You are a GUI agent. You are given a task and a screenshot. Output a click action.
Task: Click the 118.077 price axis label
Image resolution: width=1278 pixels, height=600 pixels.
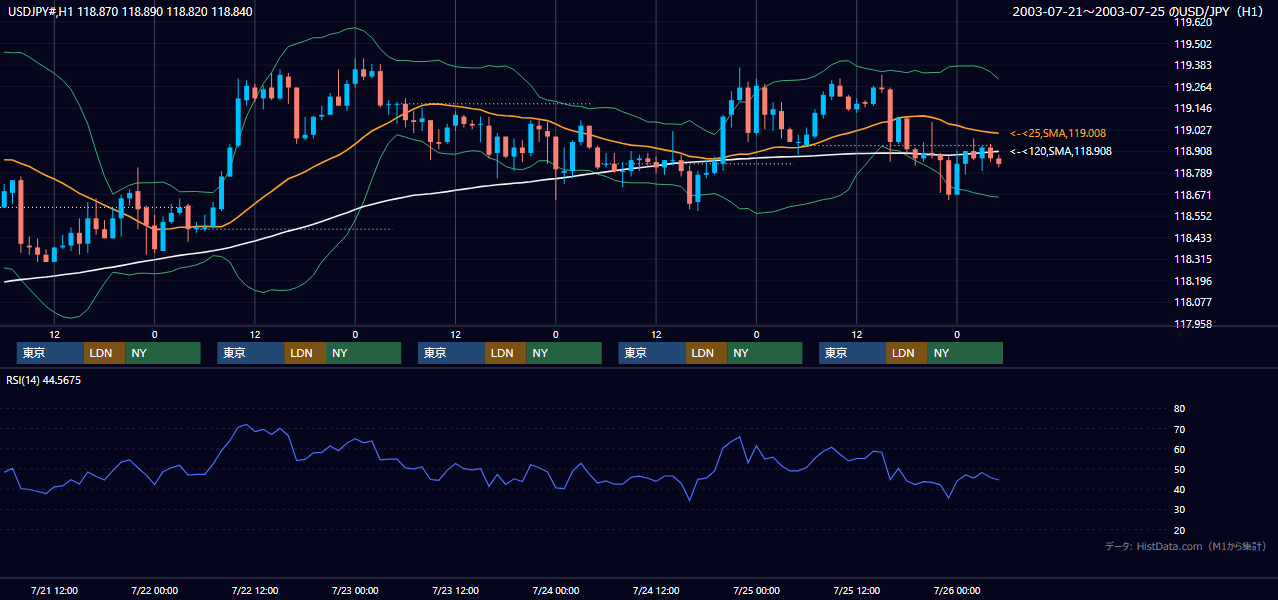click(1193, 302)
